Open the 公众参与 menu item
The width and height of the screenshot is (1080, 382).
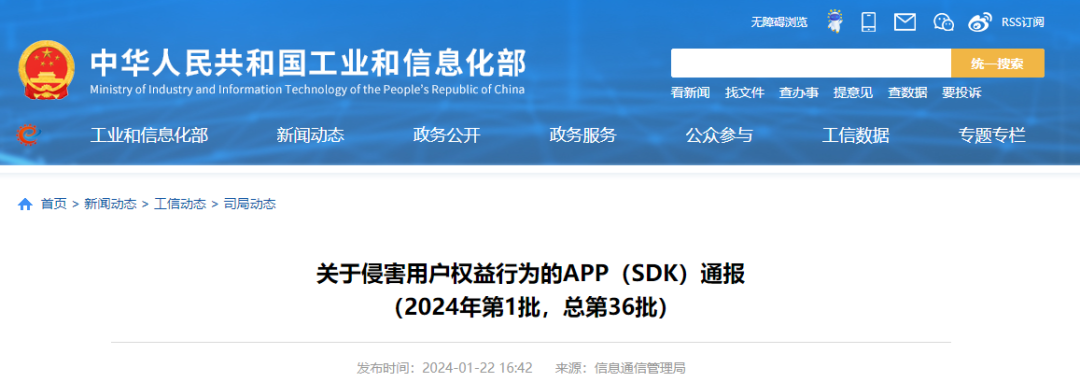(719, 136)
